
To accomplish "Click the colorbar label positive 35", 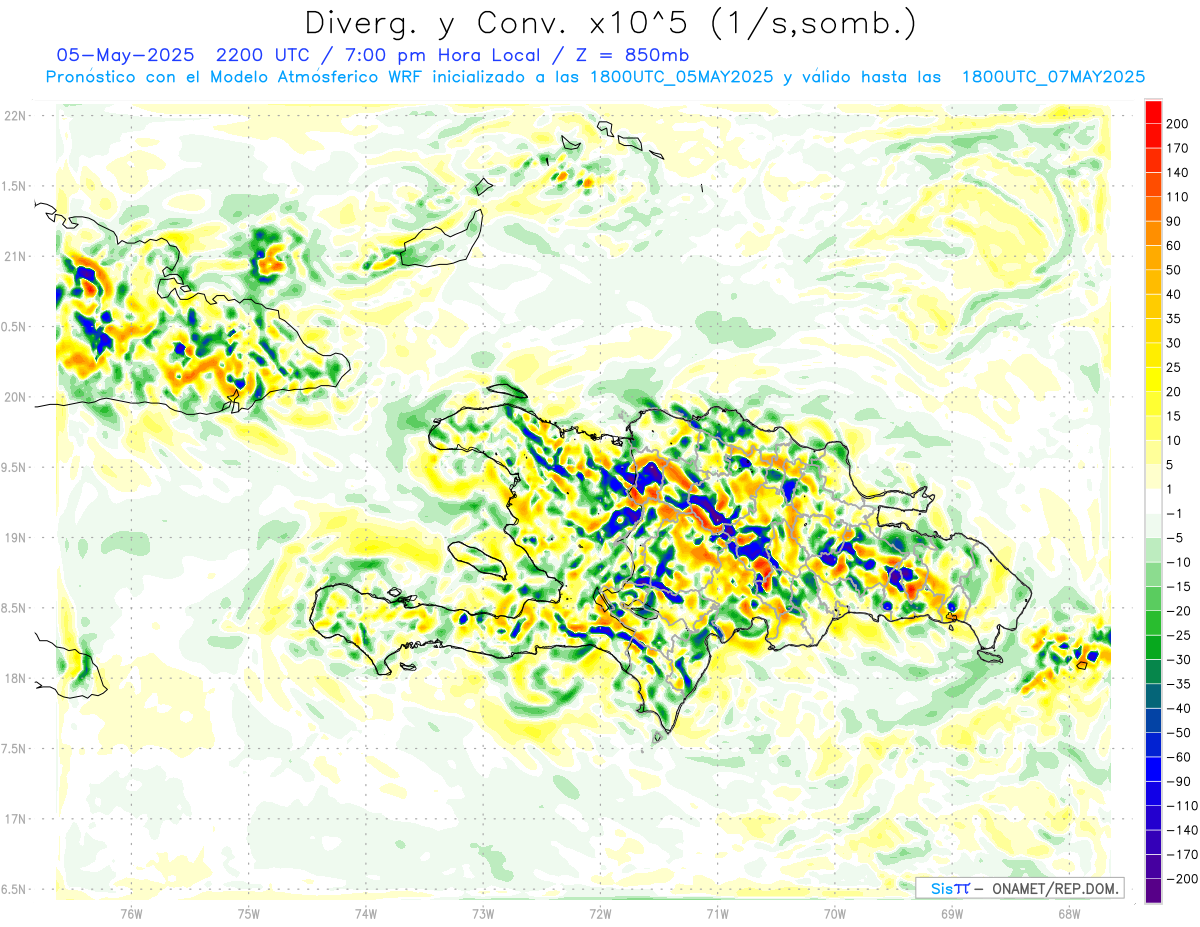I will (1173, 318).
